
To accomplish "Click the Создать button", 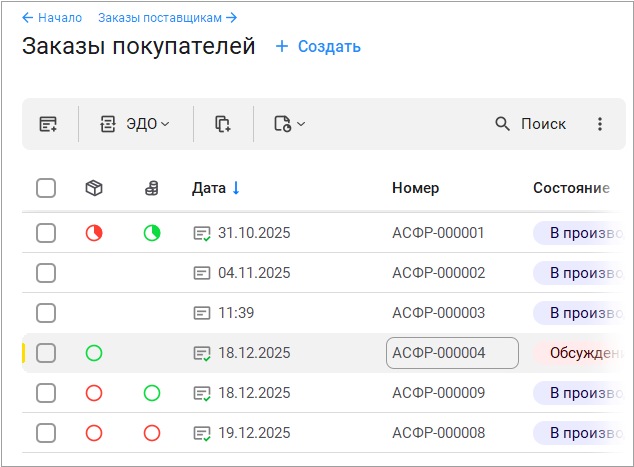I will (x=318, y=47).
